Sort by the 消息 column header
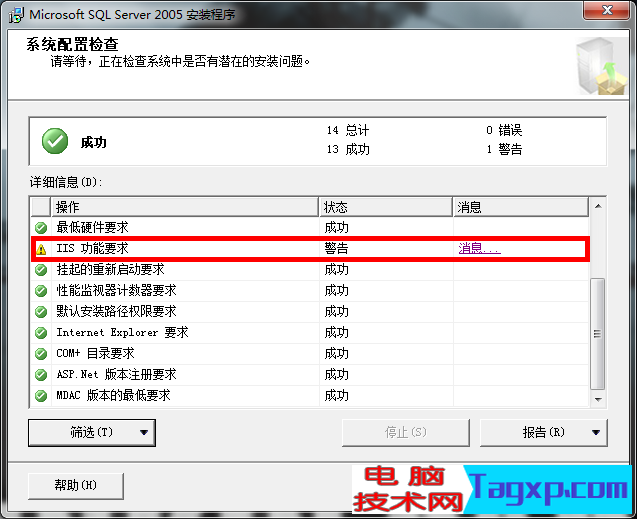 point(521,207)
